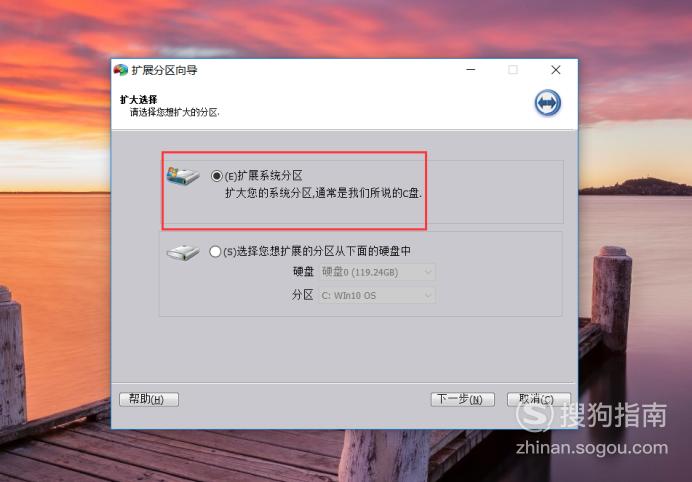
Task: Click the blue double-arrow extend icon
Action: tap(548, 102)
